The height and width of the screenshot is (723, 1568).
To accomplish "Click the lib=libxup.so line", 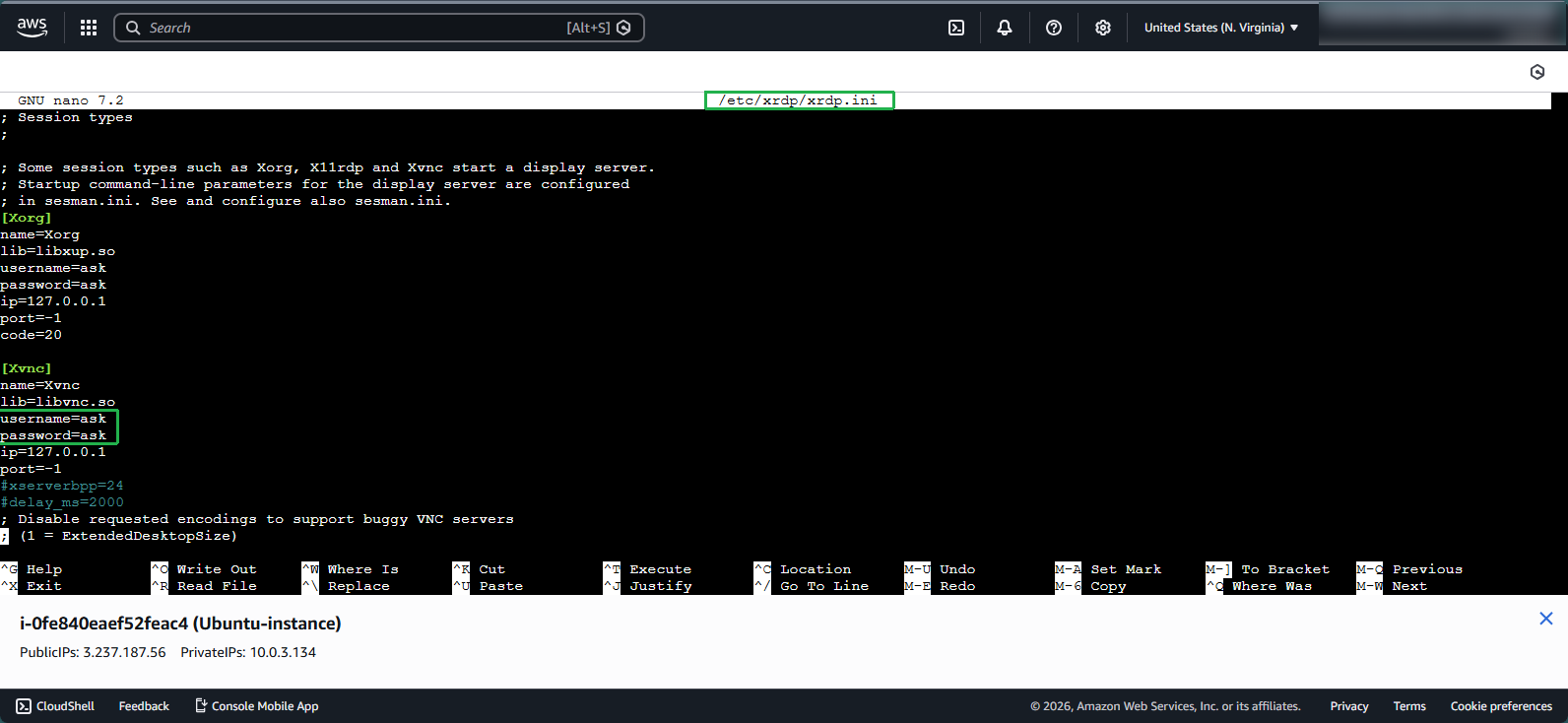I will pyautogui.click(x=58, y=251).
